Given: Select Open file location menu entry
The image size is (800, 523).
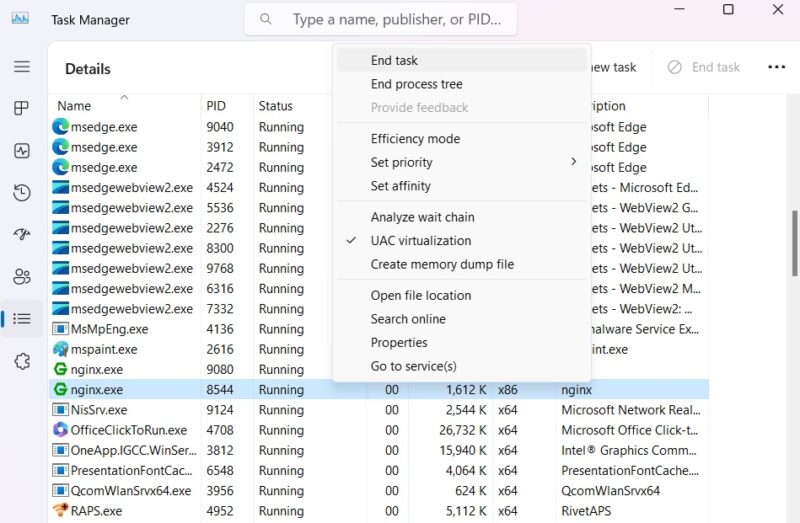Looking at the screenshot, I should click(x=420, y=295).
